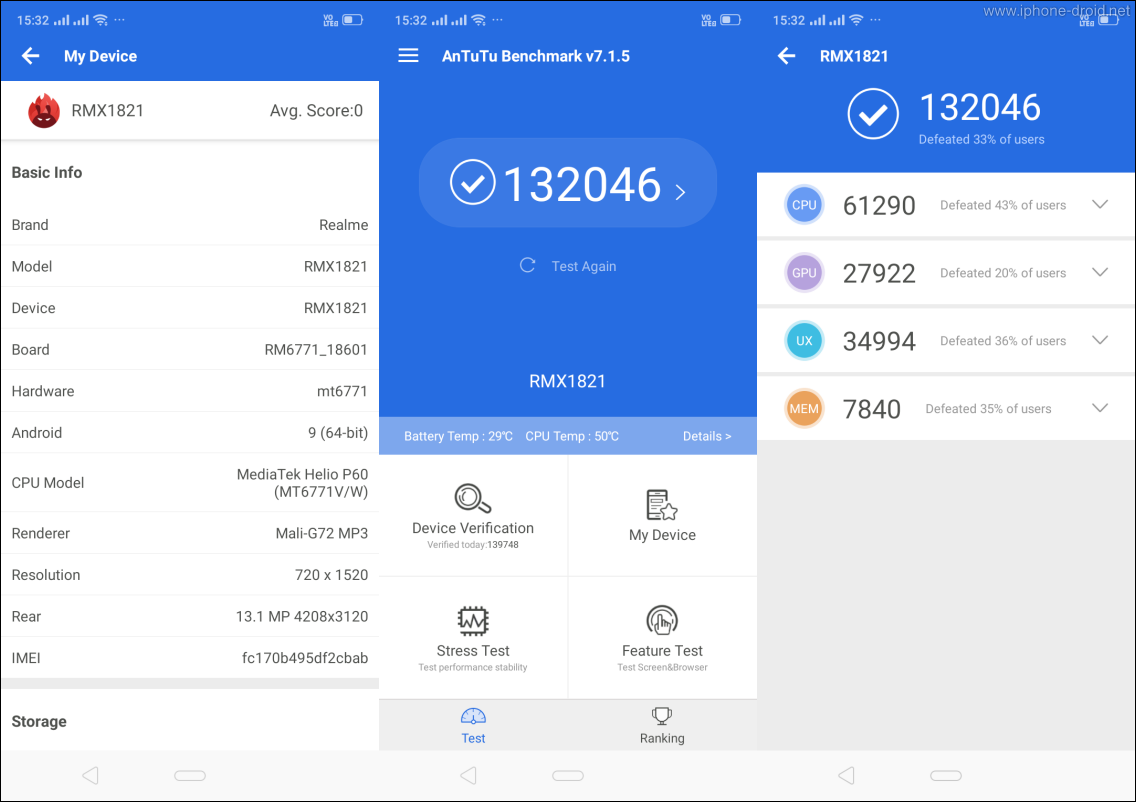The image size is (1136, 802).
Task: Tap the Android back key under My Device
Action: coord(91,775)
